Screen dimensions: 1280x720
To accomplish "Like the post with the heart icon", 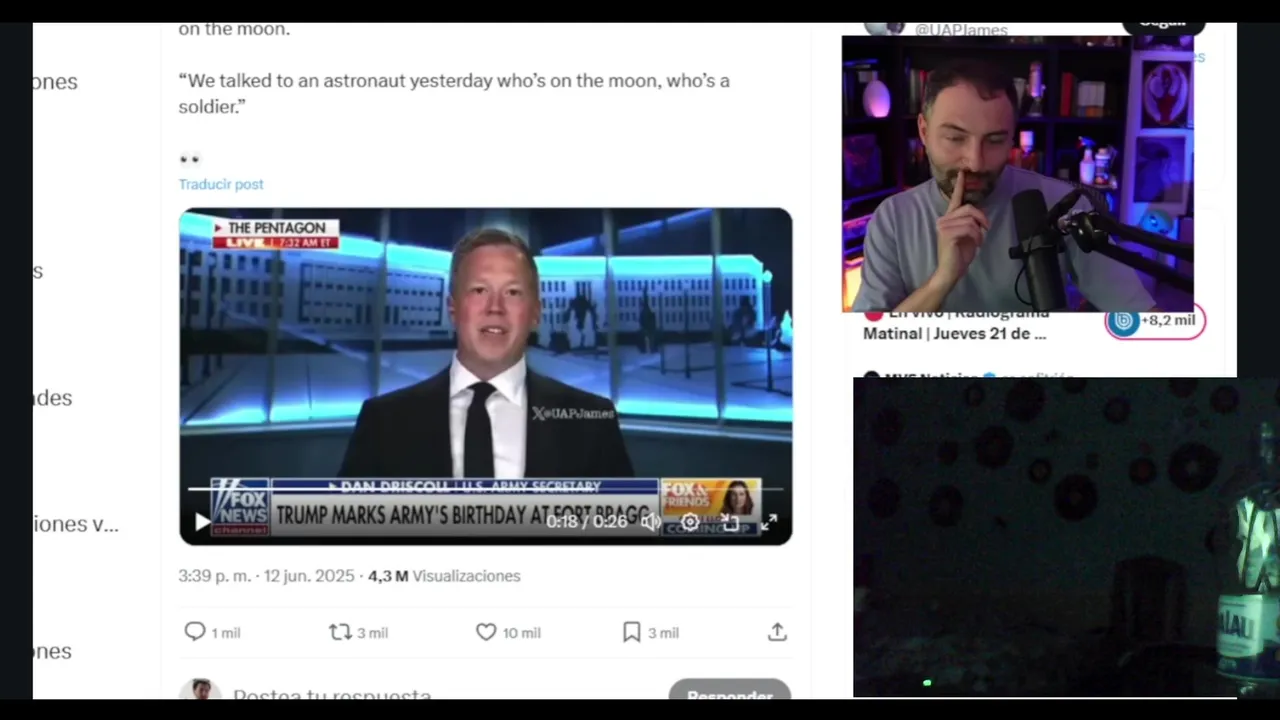I will click(486, 632).
